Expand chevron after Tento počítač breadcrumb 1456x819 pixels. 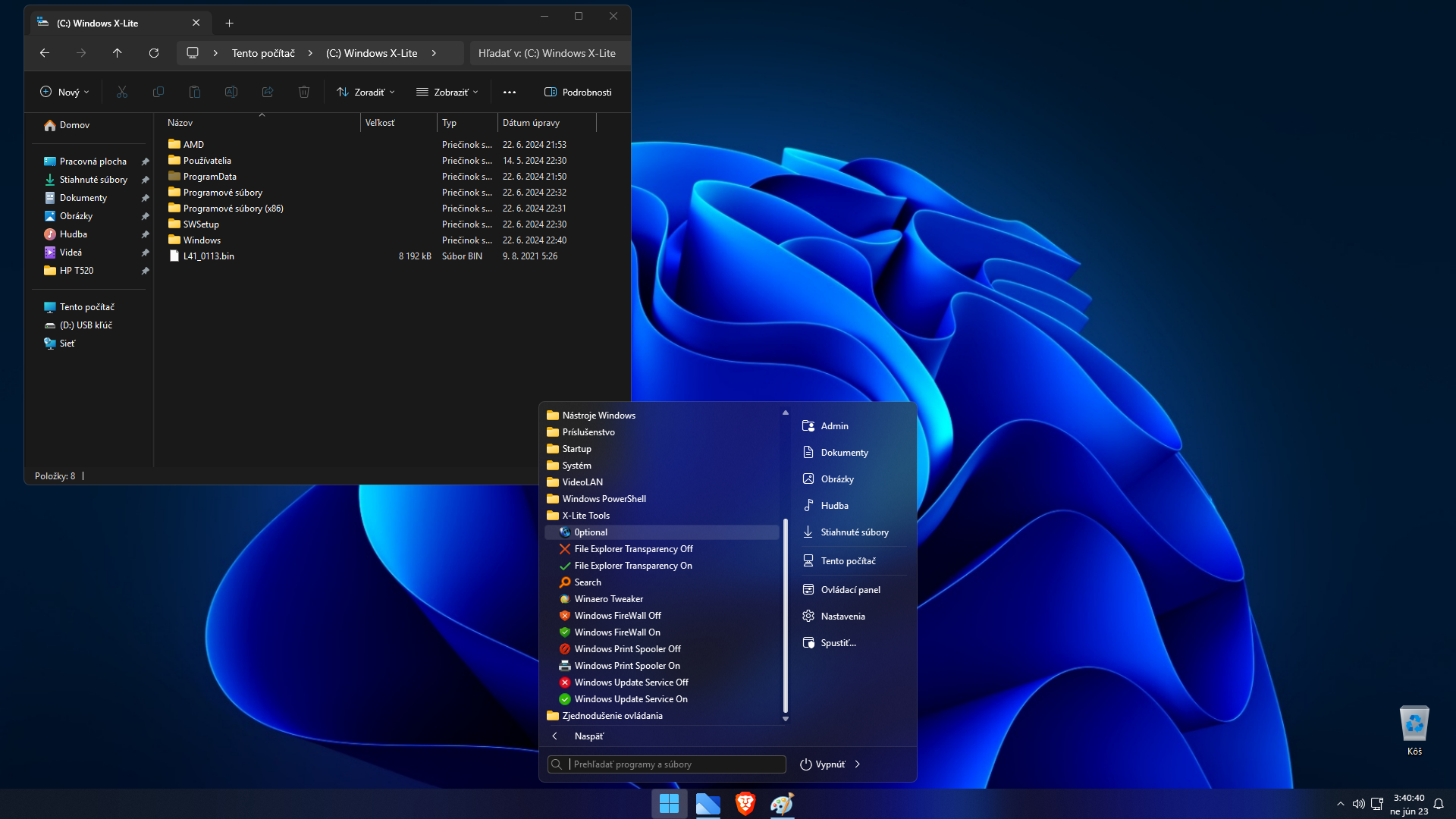pyautogui.click(x=310, y=53)
